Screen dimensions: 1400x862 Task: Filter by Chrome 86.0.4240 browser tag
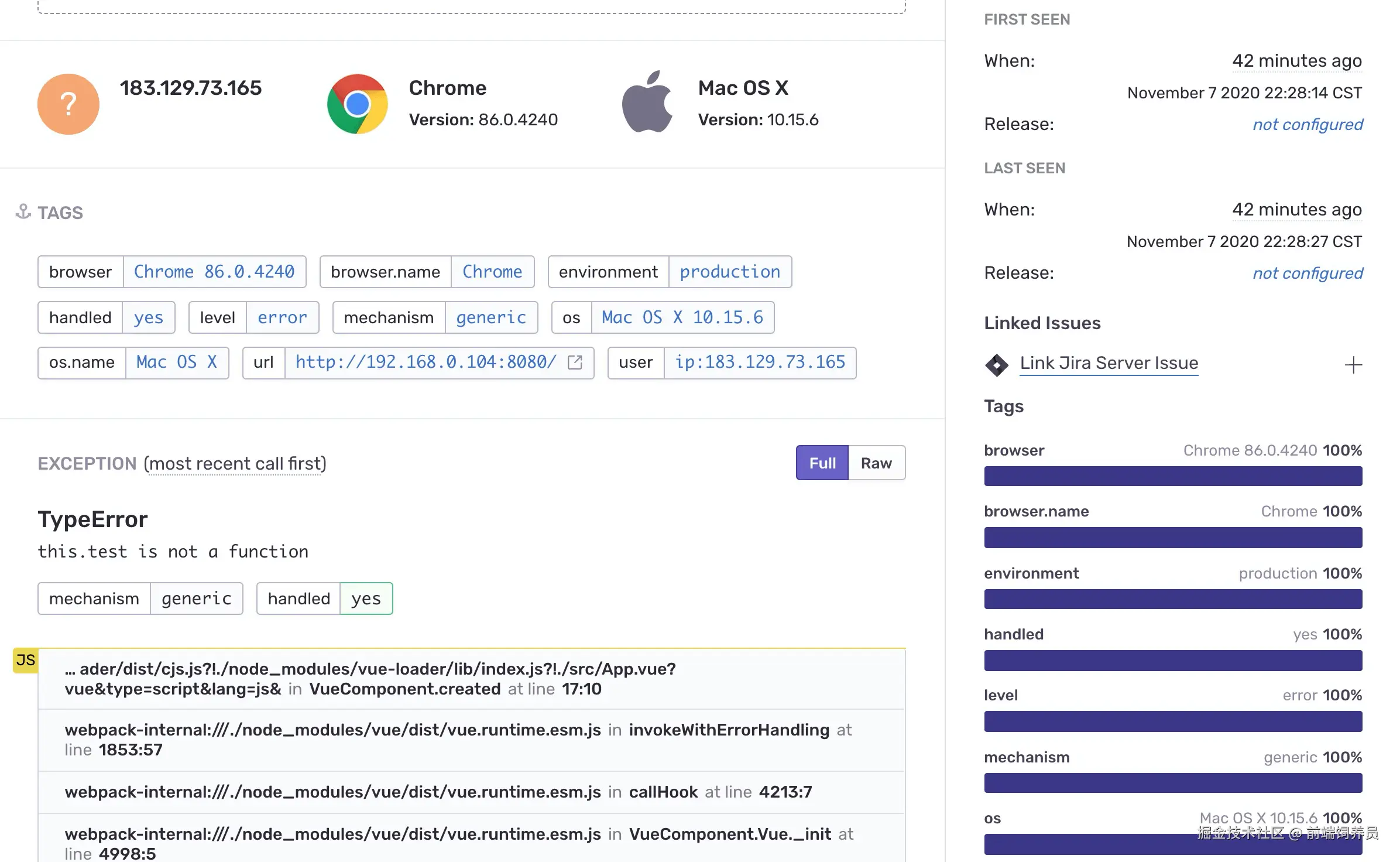(214, 272)
